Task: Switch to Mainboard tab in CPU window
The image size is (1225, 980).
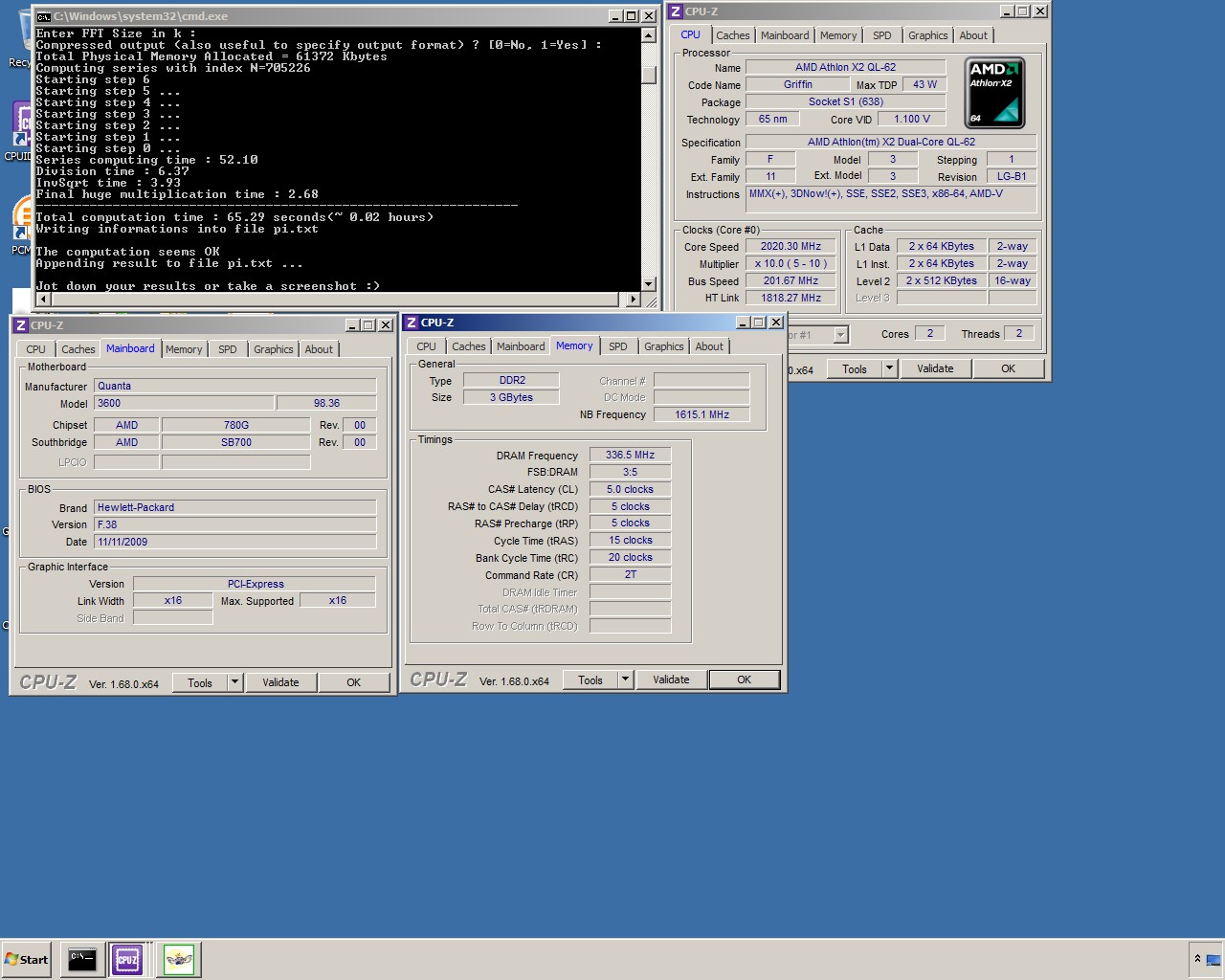Action: pyautogui.click(x=785, y=35)
